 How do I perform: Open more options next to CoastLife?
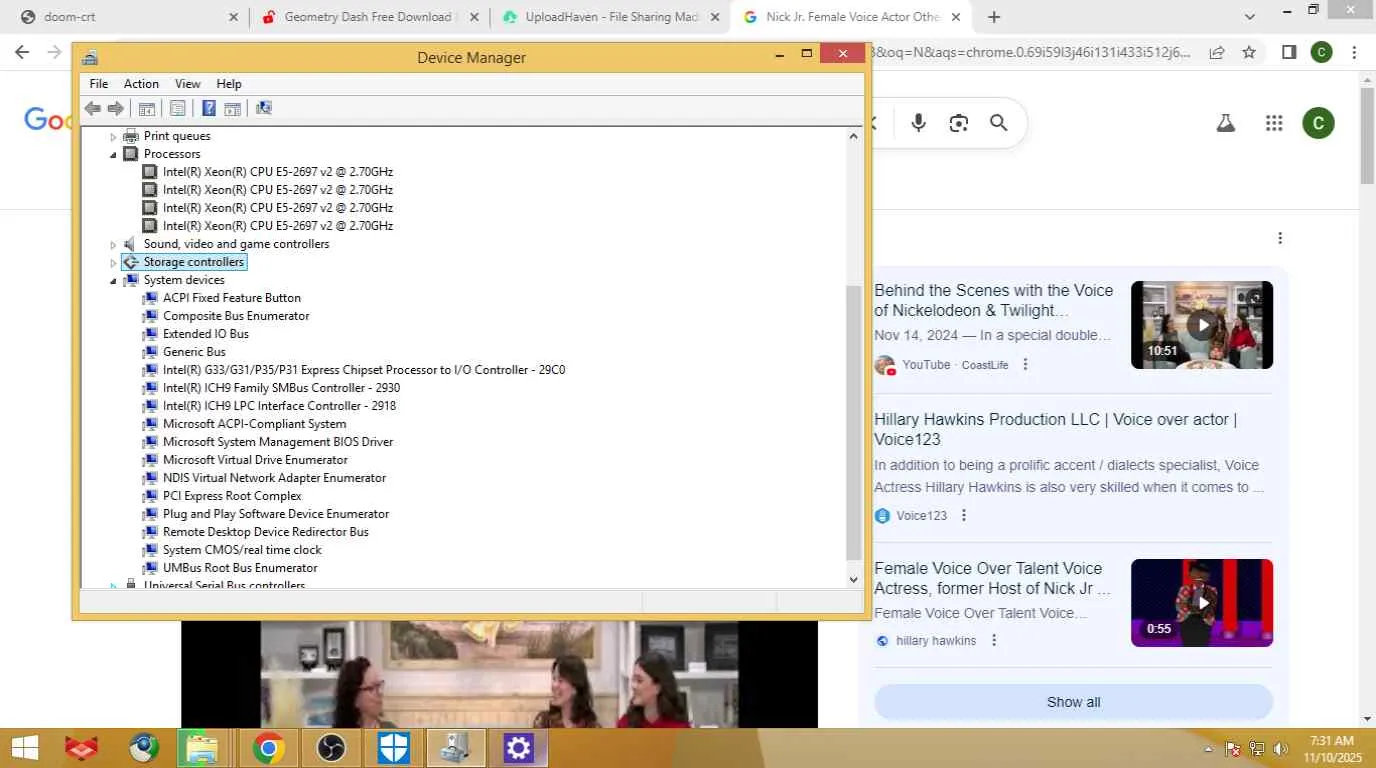click(x=1025, y=365)
